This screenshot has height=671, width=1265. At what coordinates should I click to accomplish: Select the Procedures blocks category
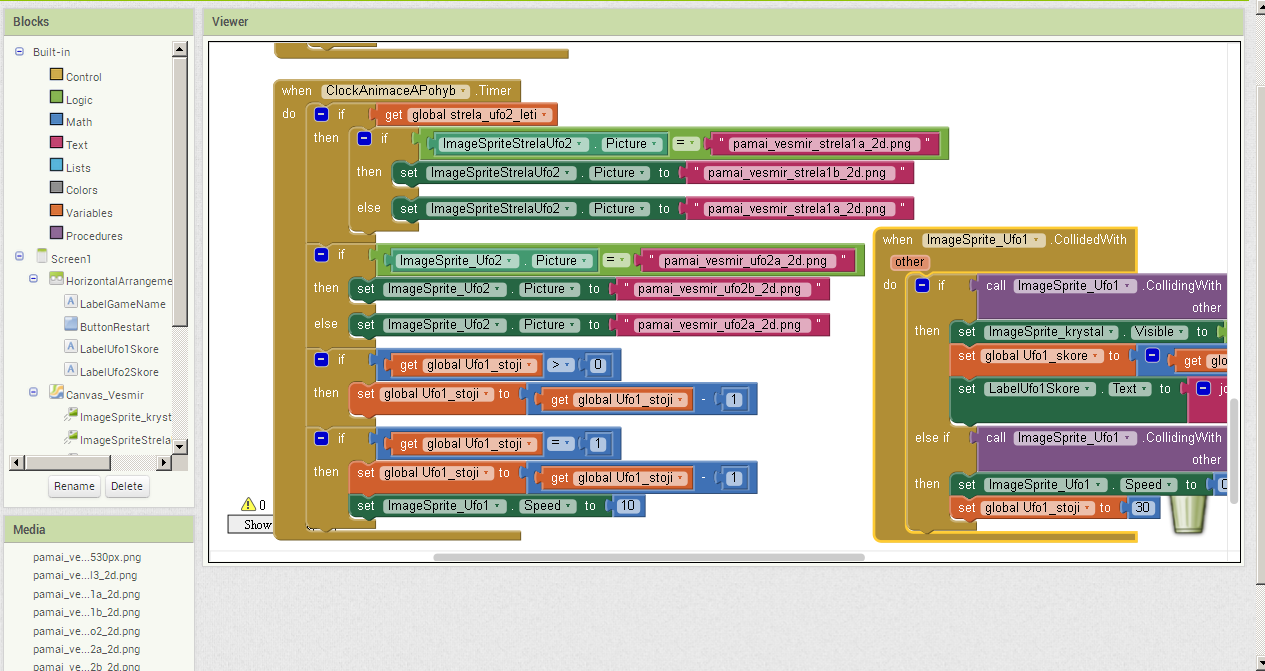[86, 236]
